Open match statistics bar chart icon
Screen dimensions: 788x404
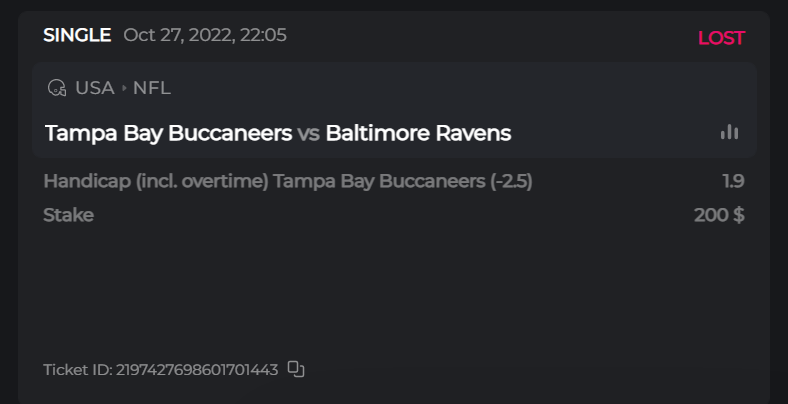coord(729,132)
